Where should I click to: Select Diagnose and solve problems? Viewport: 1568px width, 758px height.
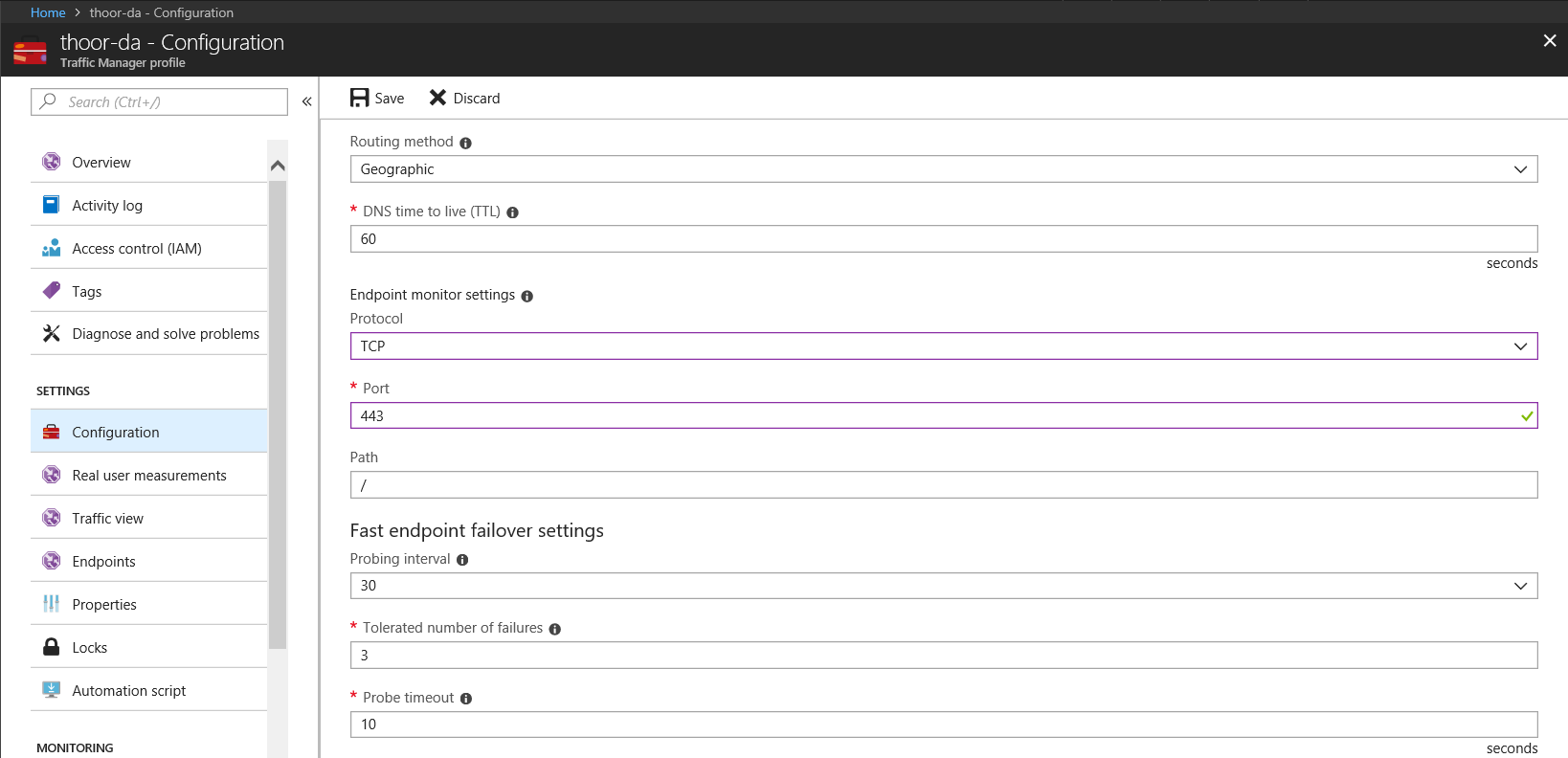[x=148, y=333]
